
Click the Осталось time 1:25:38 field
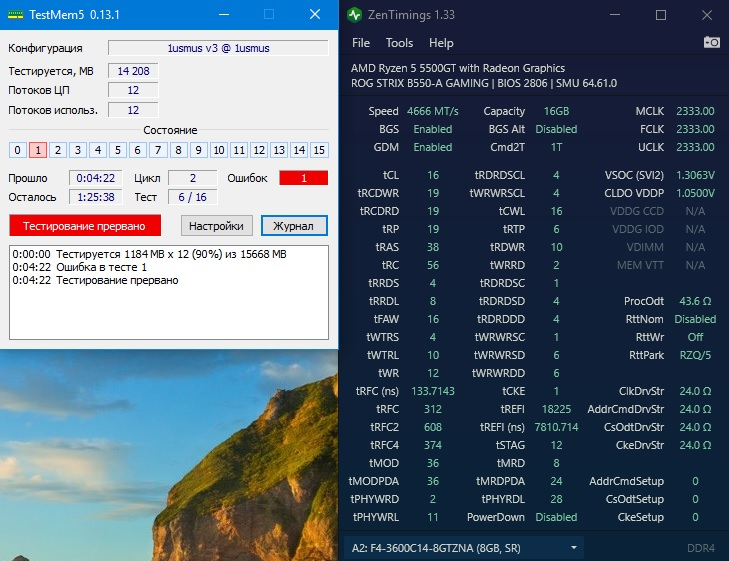pyautogui.click(x=96, y=197)
